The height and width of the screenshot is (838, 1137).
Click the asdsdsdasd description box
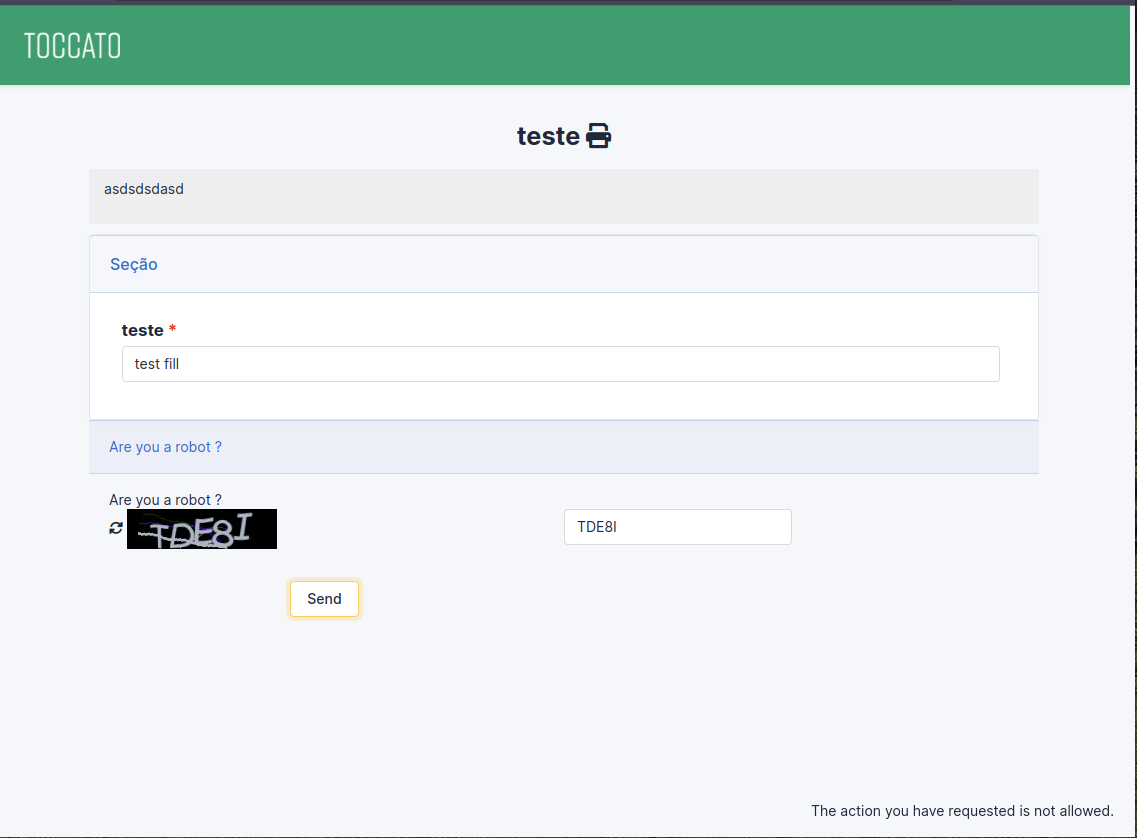(x=144, y=189)
